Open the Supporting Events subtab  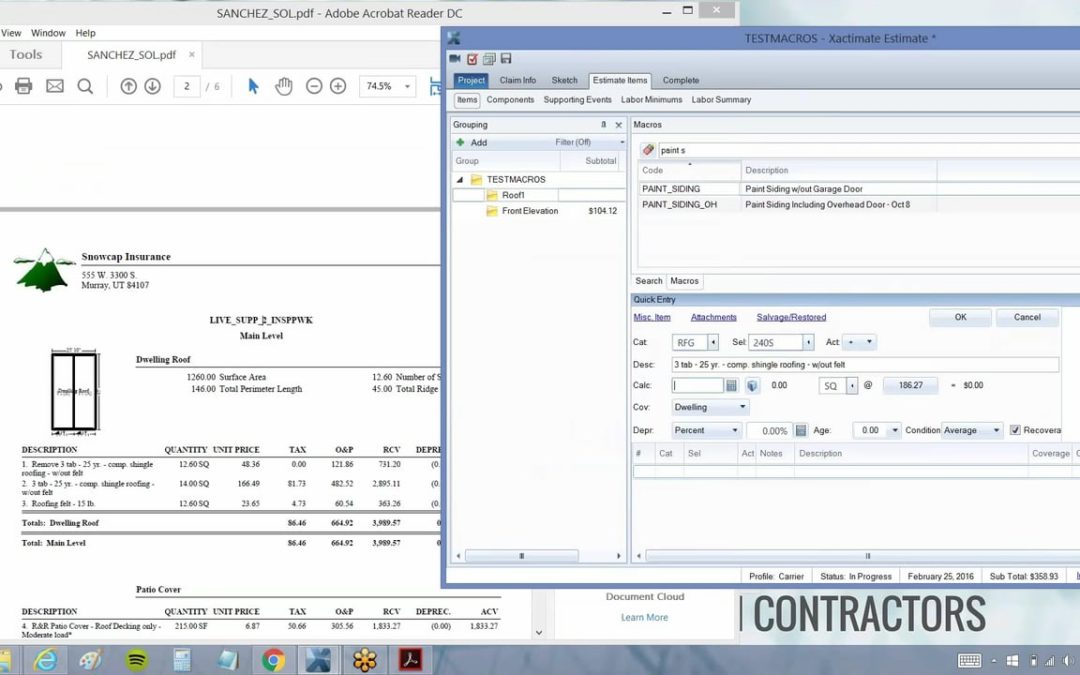click(x=577, y=100)
